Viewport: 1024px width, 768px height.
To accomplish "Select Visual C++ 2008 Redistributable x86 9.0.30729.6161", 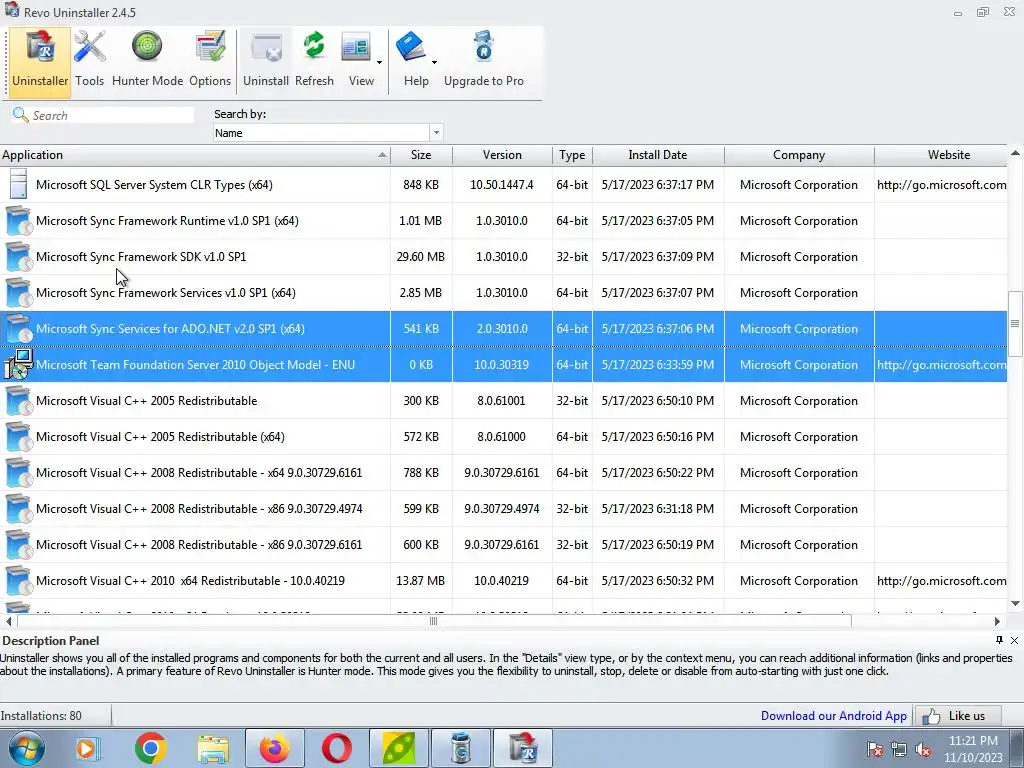I will point(504,544).
